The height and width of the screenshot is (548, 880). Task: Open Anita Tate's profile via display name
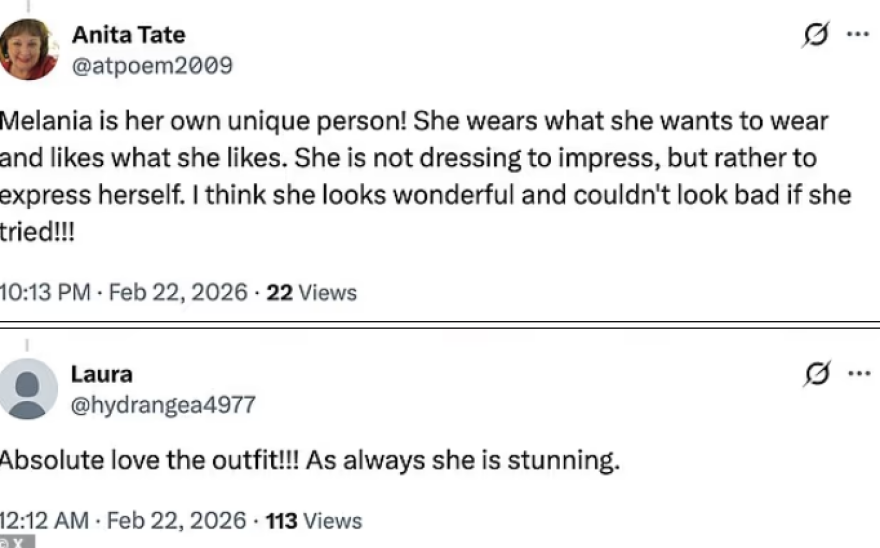[x=128, y=35]
